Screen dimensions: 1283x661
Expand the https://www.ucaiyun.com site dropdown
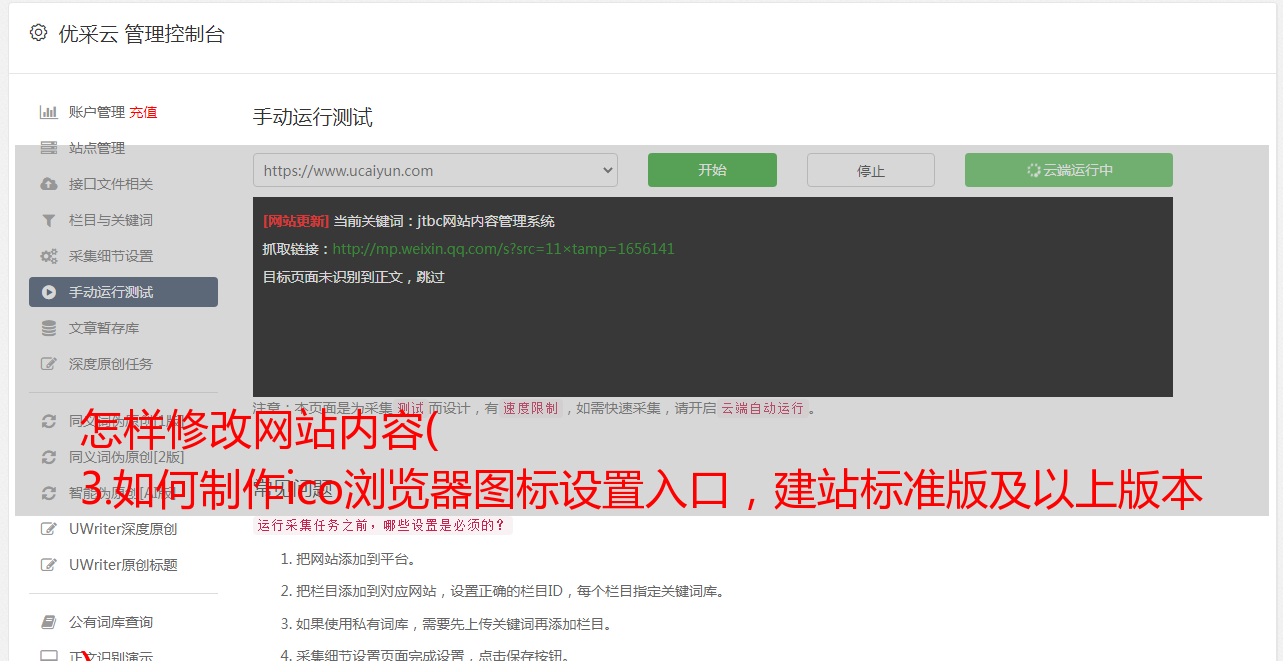point(435,170)
